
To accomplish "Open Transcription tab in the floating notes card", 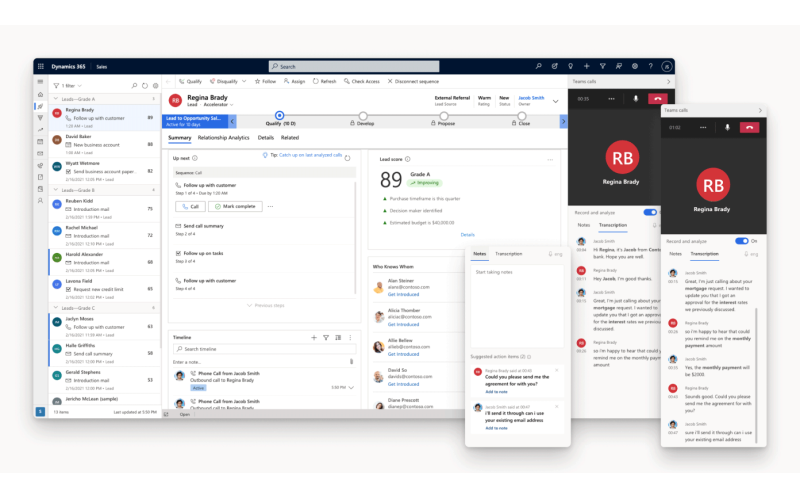I will pos(509,254).
